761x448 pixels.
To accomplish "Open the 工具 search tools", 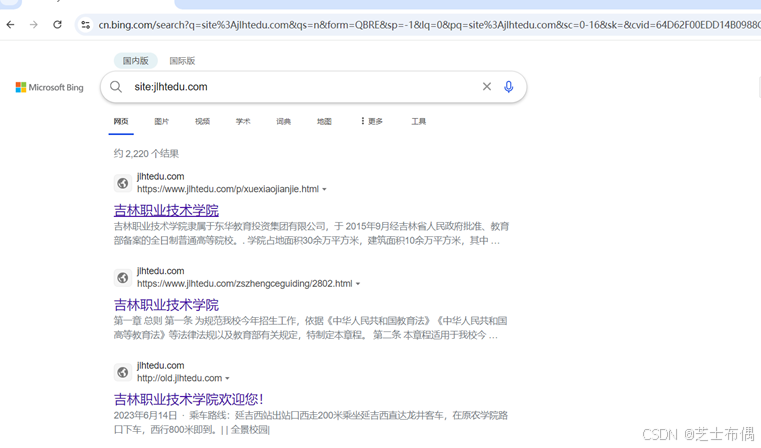I will pos(418,121).
